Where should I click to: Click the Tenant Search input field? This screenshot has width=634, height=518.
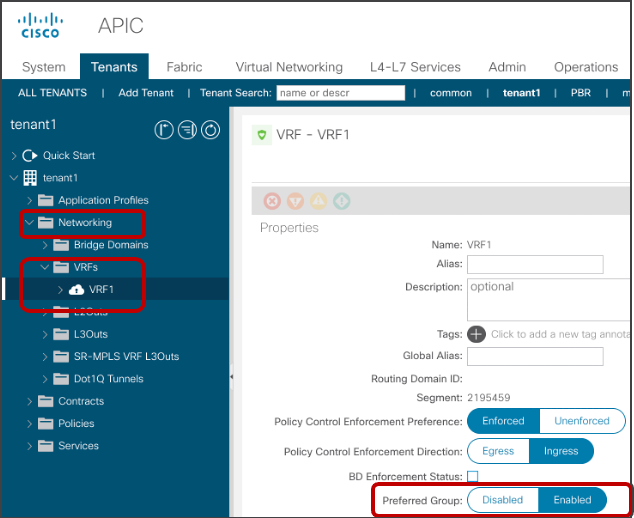point(340,93)
